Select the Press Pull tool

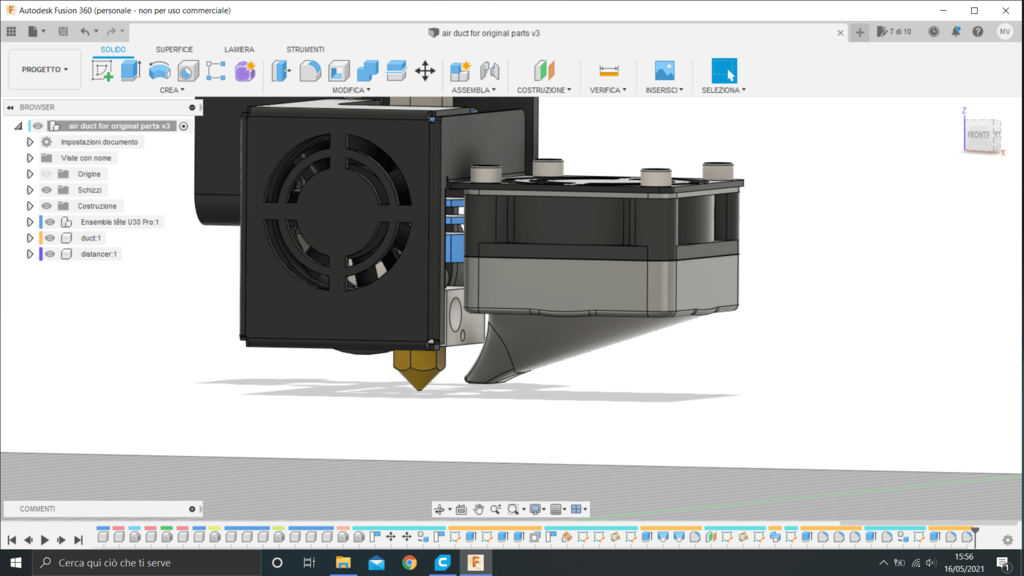tap(281, 71)
